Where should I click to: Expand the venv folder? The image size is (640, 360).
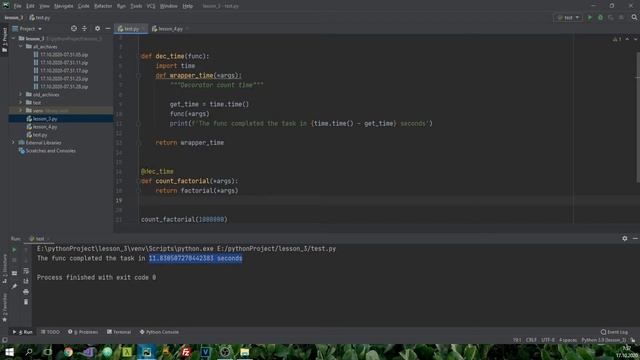pos(21,110)
